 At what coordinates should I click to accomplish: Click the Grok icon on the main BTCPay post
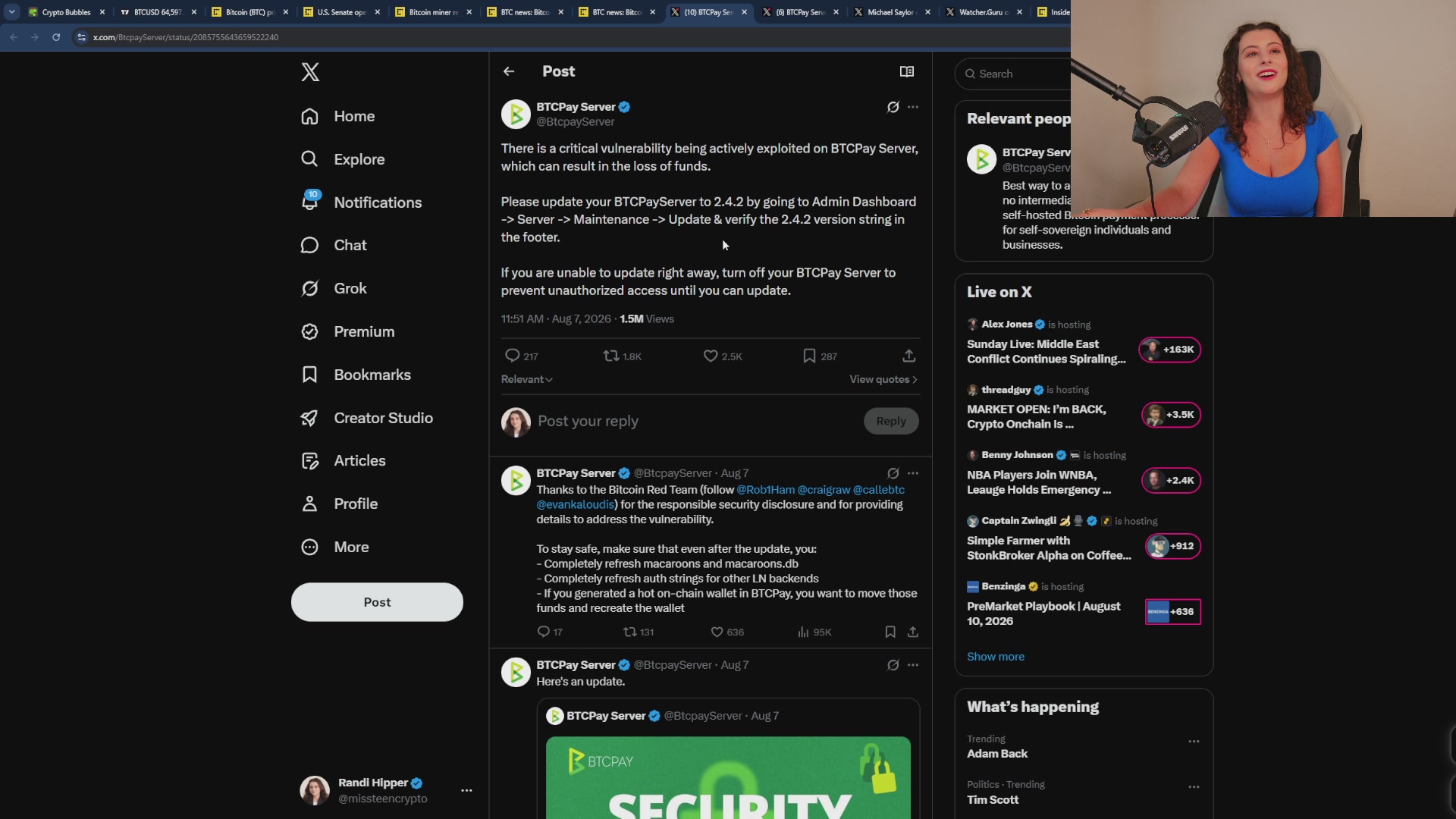point(893,107)
